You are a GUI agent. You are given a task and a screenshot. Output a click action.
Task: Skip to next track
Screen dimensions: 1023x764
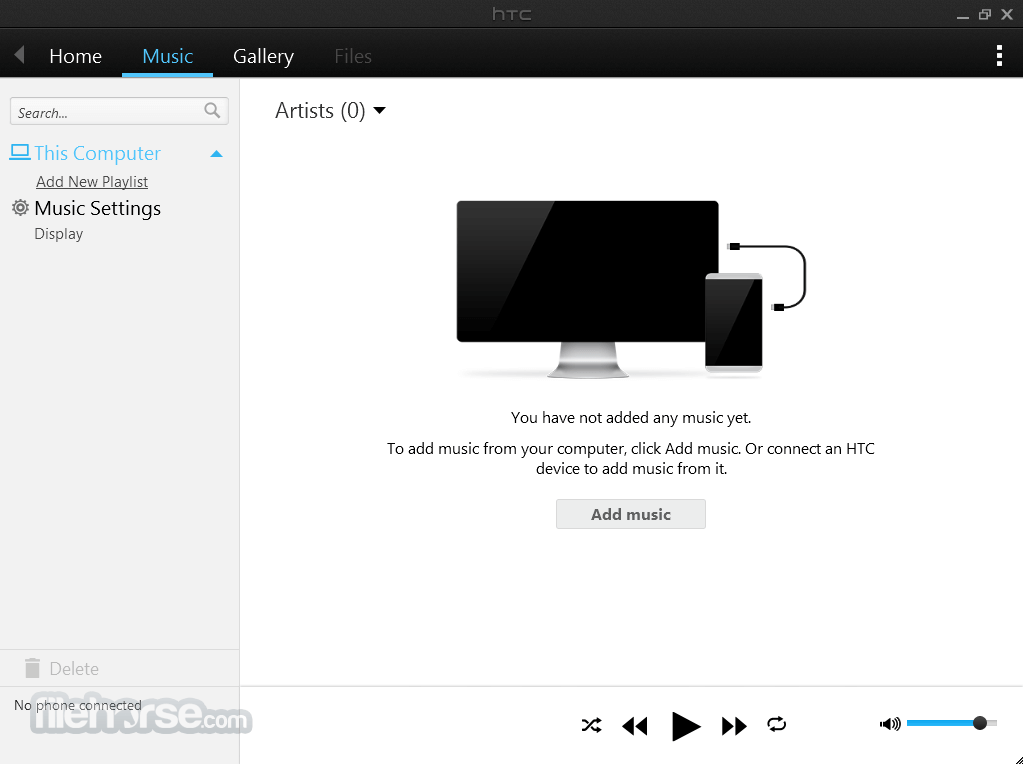(734, 726)
